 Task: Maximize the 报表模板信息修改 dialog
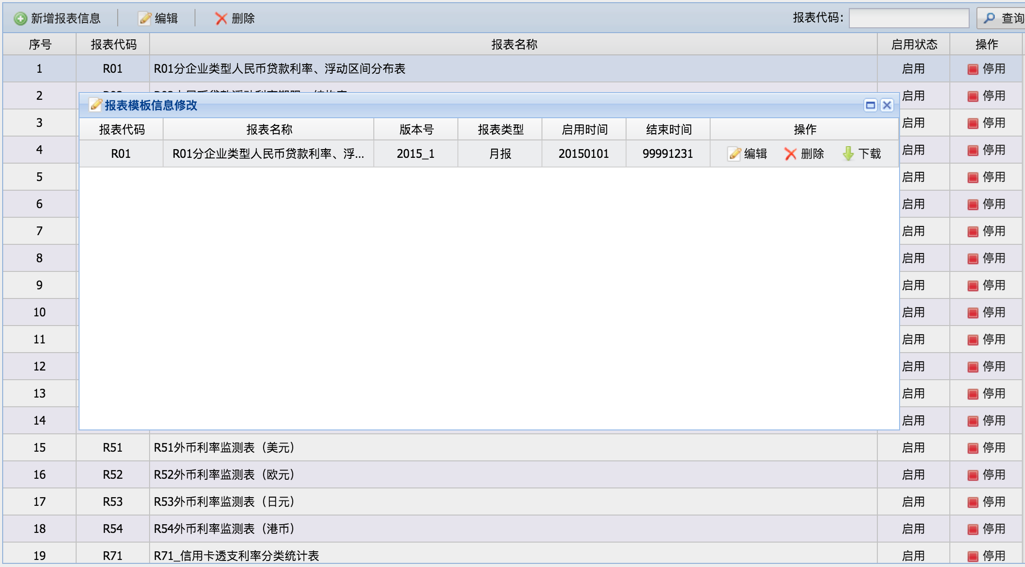point(870,105)
